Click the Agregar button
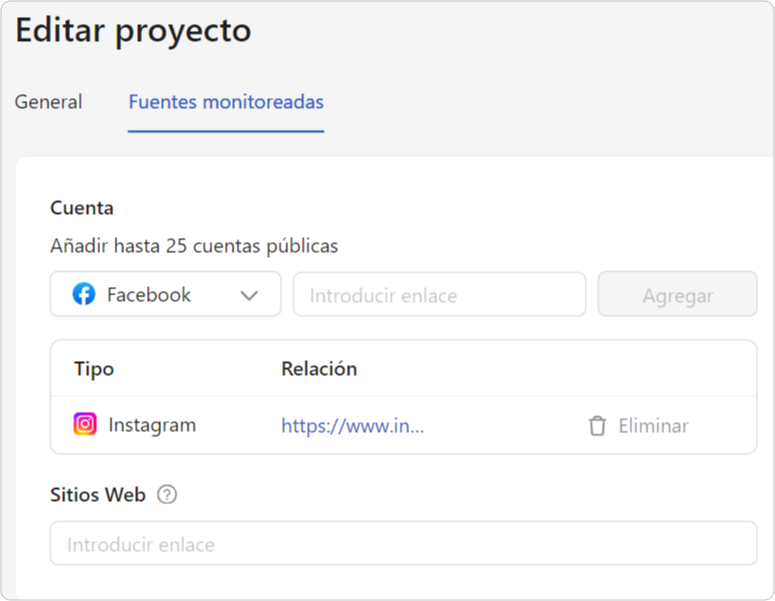Image resolution: width=775 pixels, height=601 pixels. click(678, 294)
